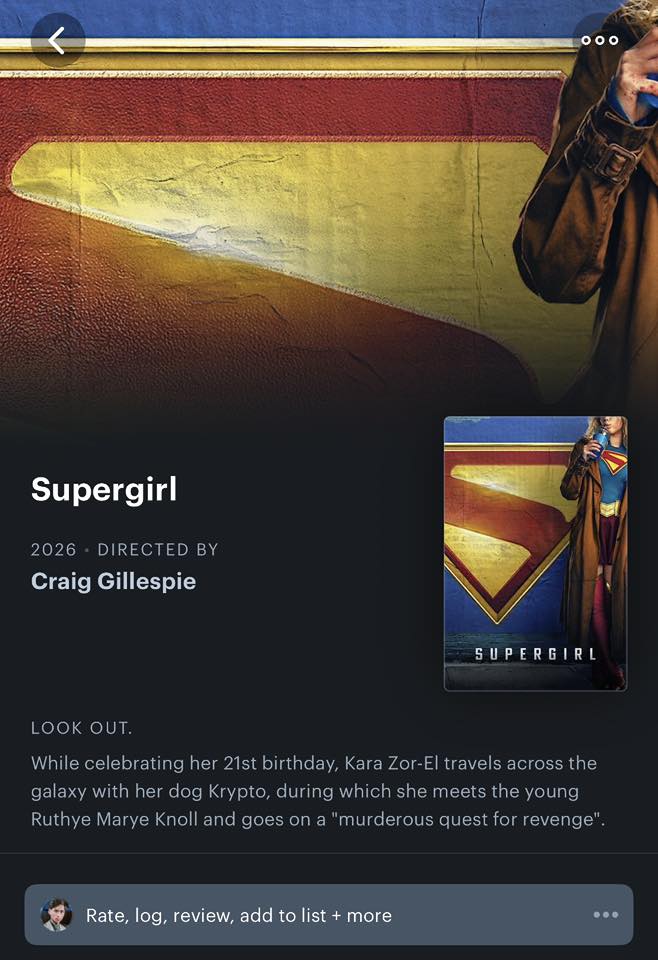Tap the ellipsis inside the rate bar
Viewport: 658px width, 960px height.
click(605, 915)
